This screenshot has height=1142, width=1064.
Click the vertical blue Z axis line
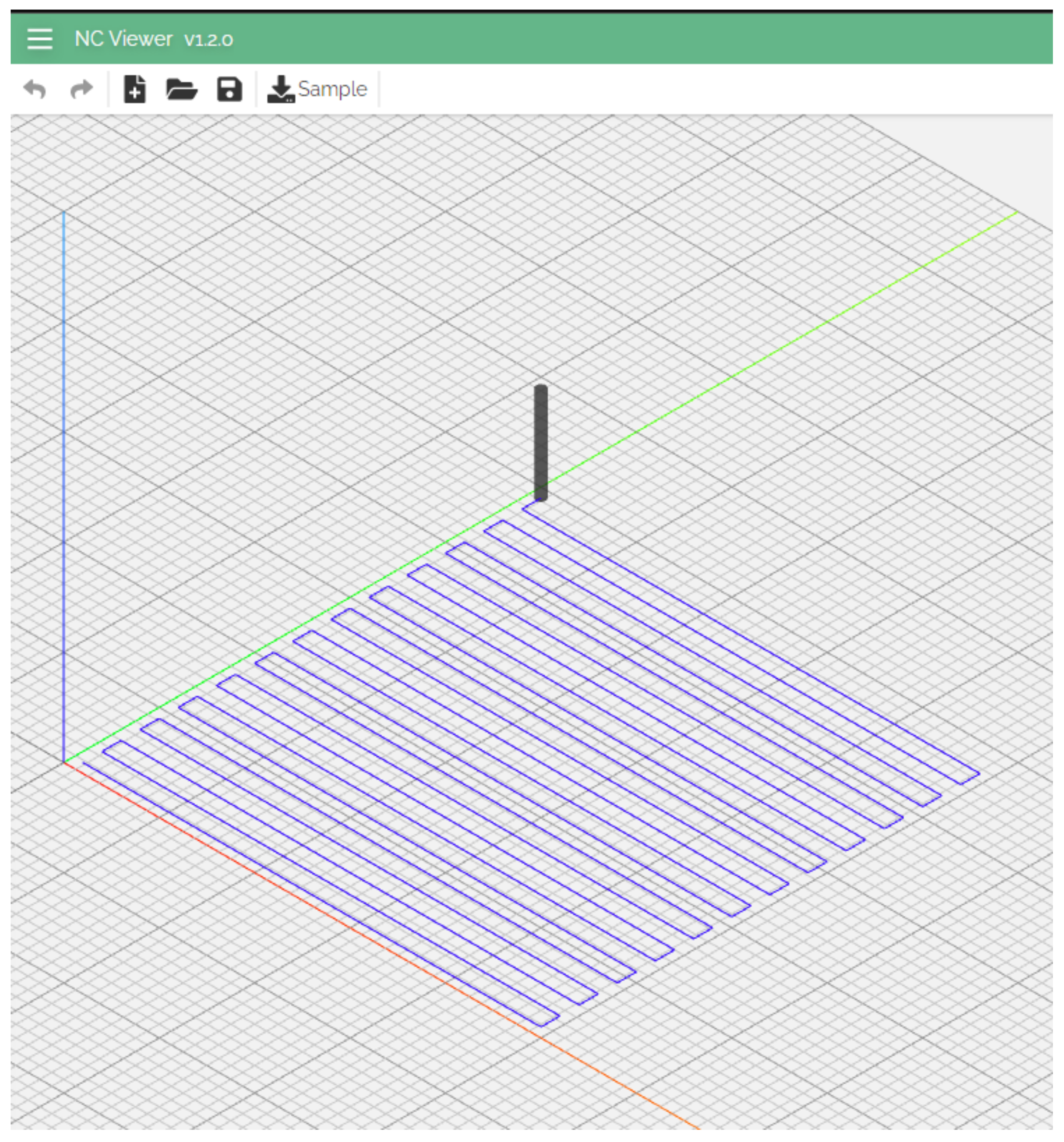[64, 488]
